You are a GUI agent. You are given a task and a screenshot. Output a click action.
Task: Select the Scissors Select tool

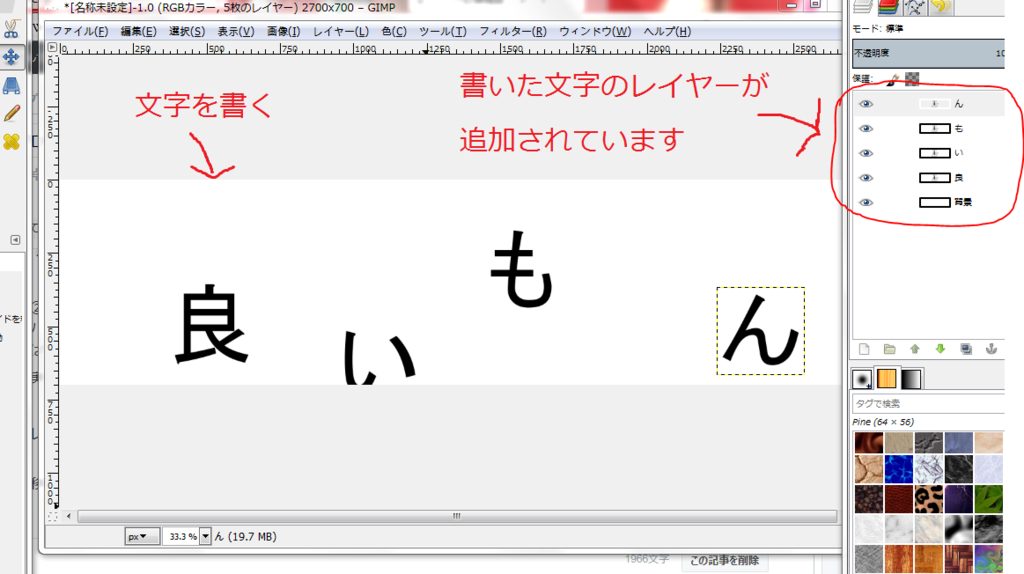click(11, 28)
